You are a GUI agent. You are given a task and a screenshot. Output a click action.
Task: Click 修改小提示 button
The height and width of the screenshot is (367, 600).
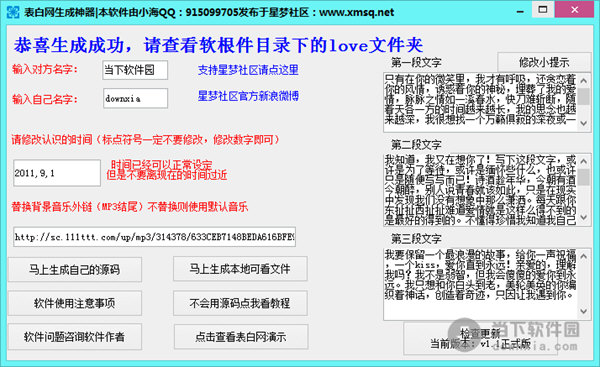pos(544,62)
